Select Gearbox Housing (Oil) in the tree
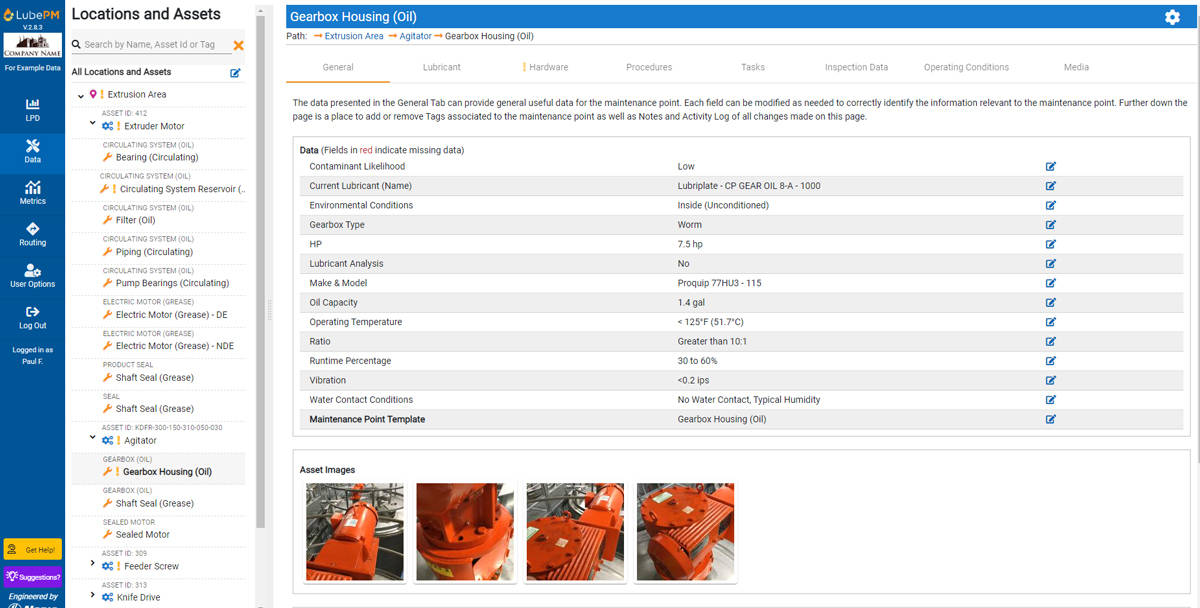This screenshot has width=1200, height=608. [x=167, y=472]
